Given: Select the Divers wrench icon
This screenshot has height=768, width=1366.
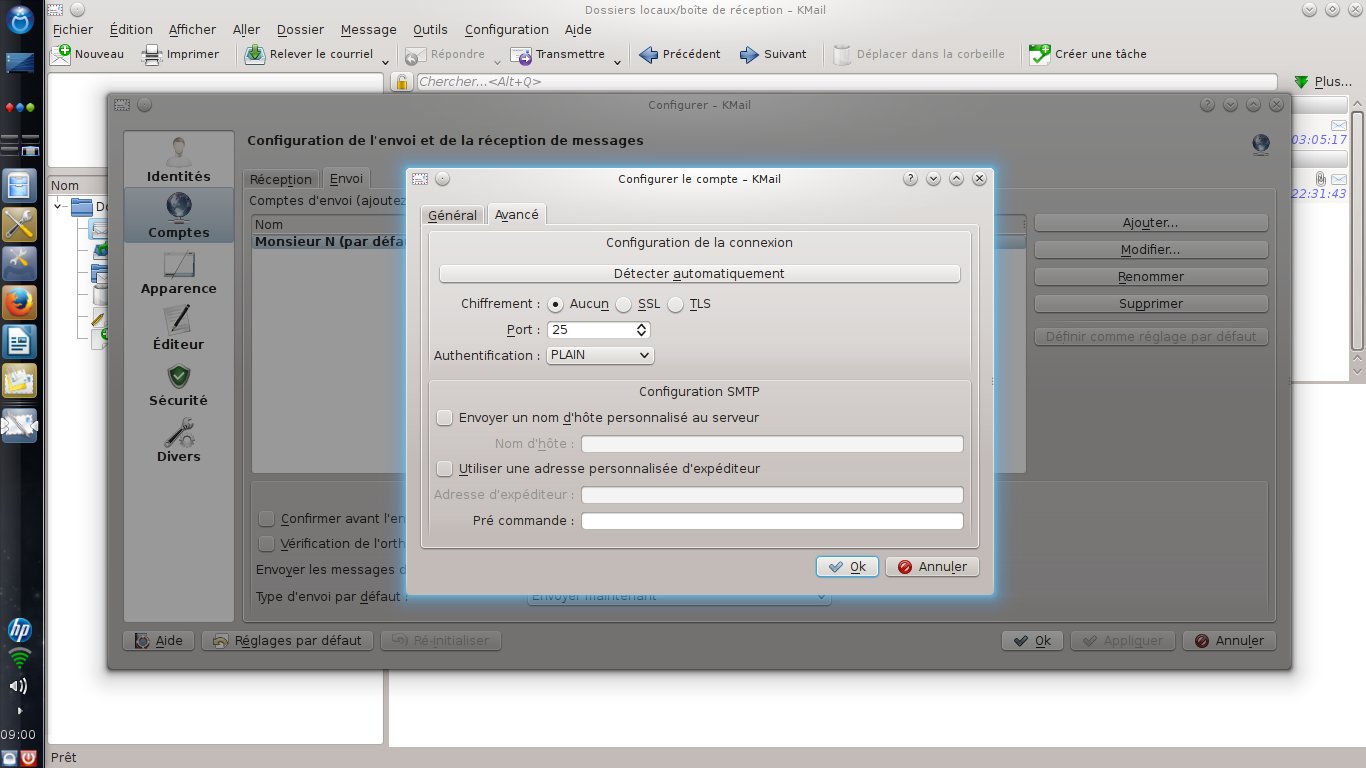Looking at the screenshot, I should (179, 431).
